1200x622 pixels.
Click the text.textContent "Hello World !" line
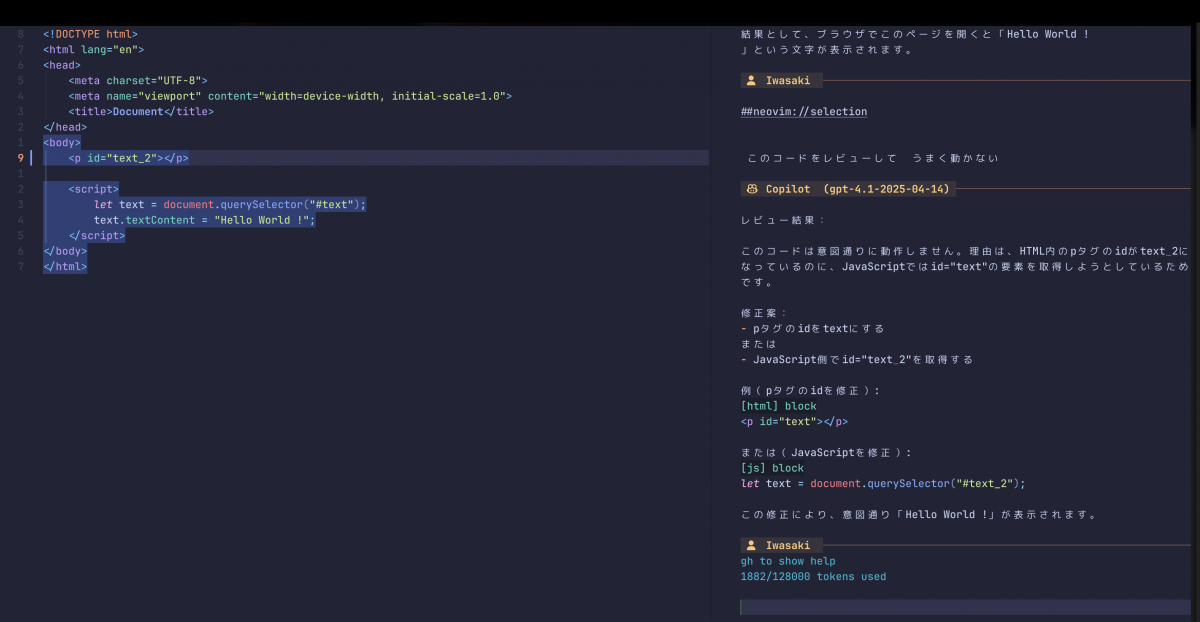pos(204,220)
